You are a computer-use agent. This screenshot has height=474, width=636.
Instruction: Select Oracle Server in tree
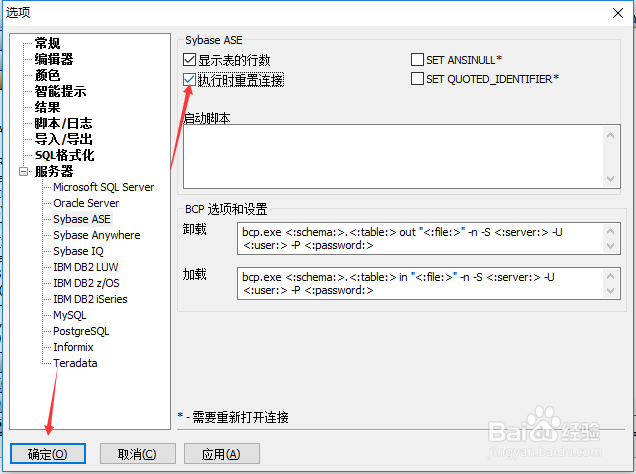[86, 203]
